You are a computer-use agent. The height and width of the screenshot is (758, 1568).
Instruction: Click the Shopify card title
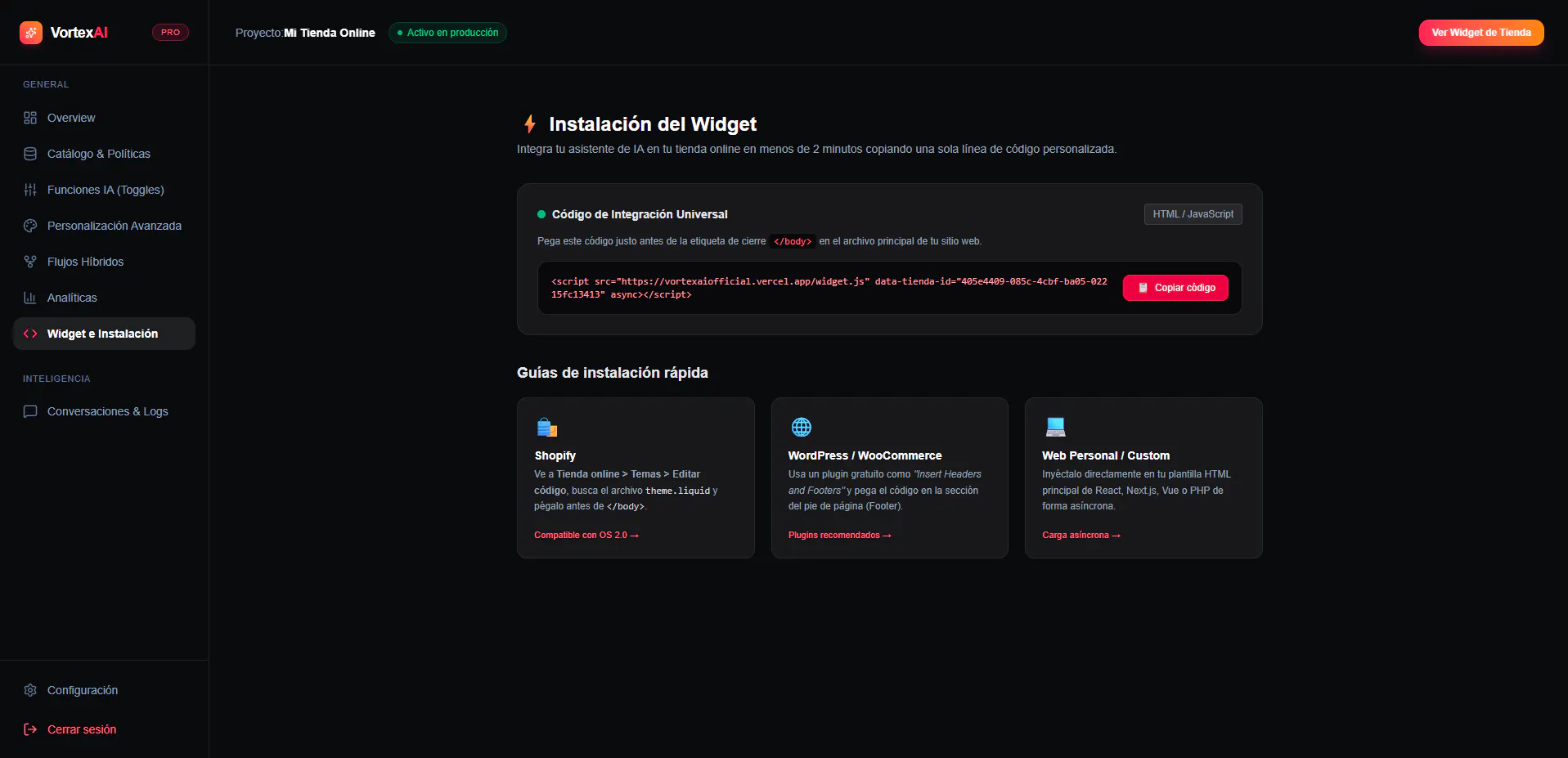click(555, 455)
